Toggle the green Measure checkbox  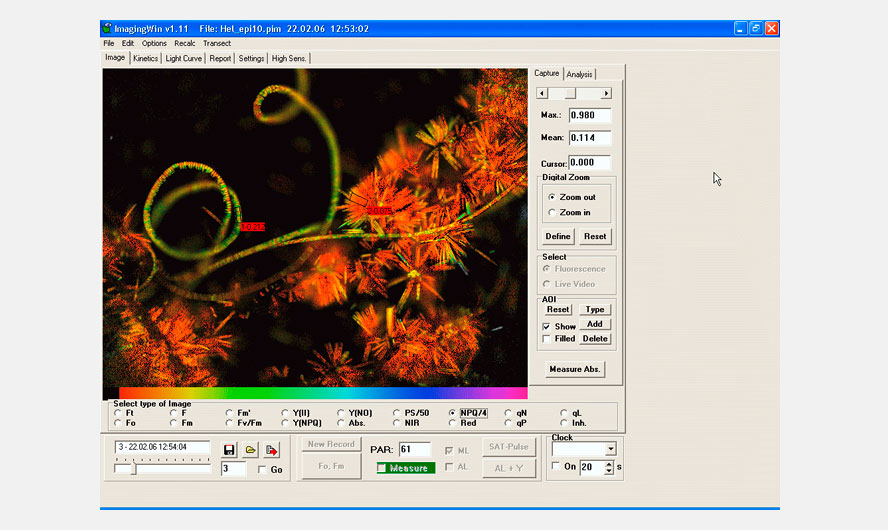click(x=382, y=468)
